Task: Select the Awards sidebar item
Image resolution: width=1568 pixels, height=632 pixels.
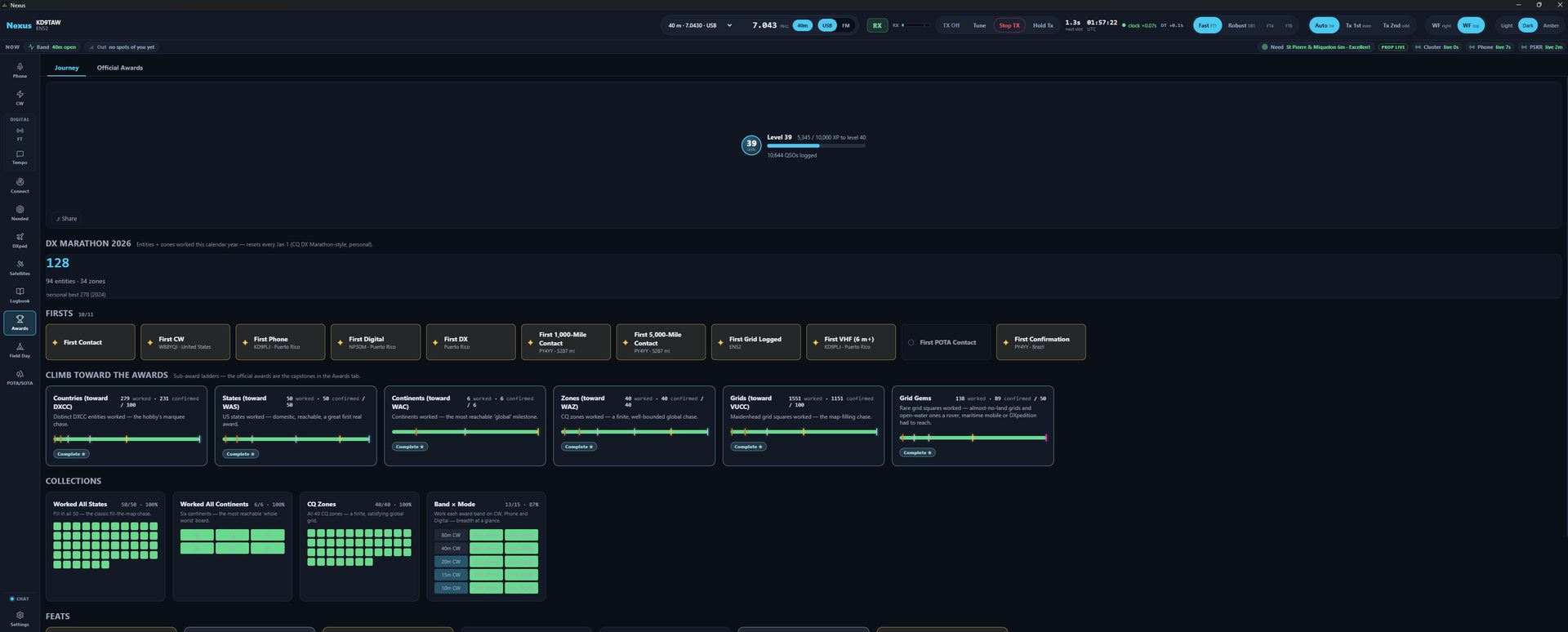Action: click(x=20, y=323)
